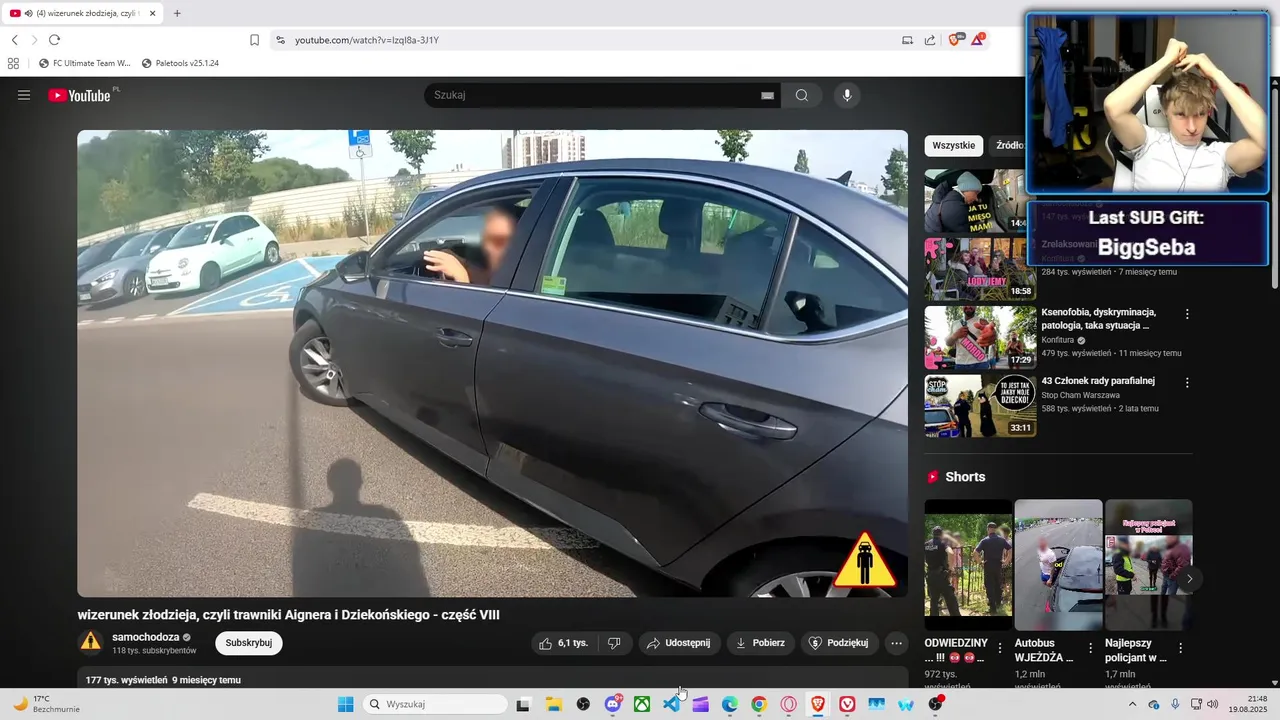1280x720 pixels.
Task: Open the 'Najlepszy policjant' short thumbnail
Action: 1149,565
